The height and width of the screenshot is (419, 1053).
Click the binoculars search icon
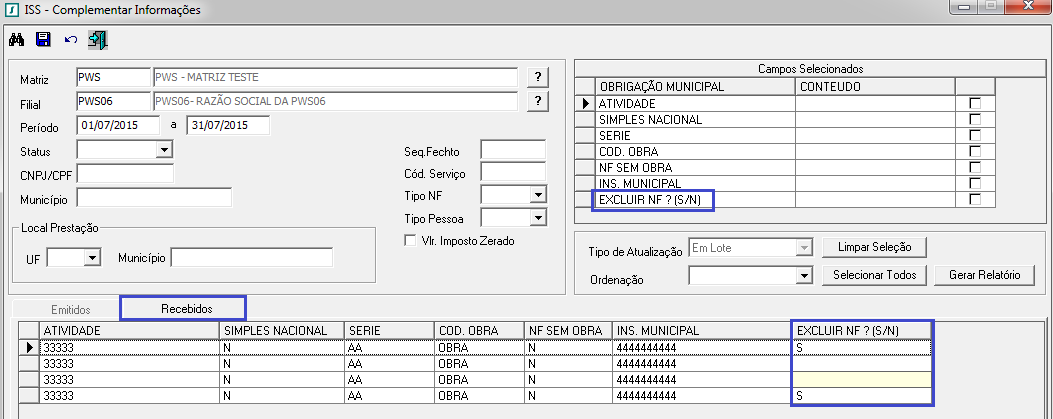click(x=16, y=40)
